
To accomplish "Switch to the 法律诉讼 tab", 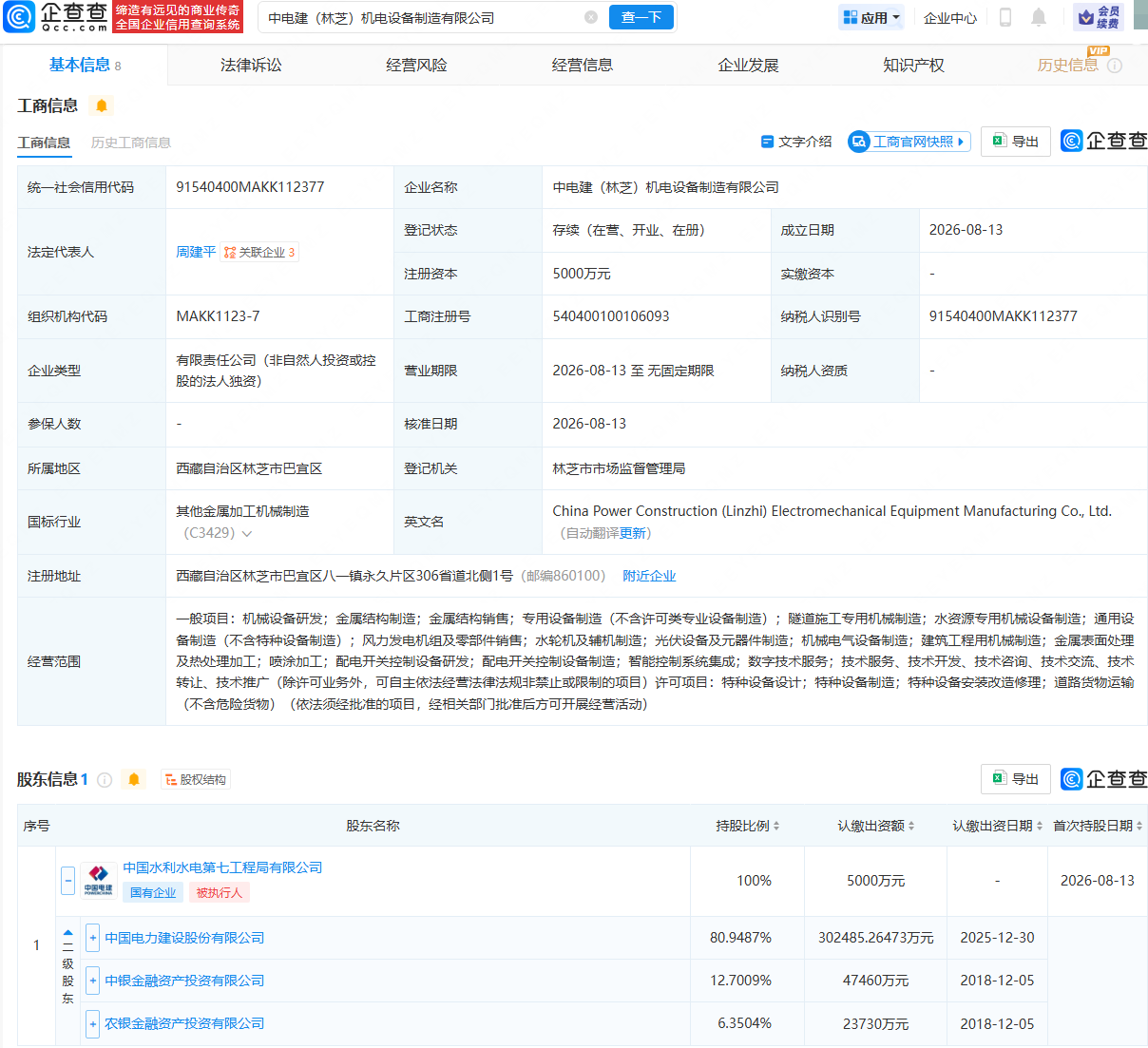I will [x=251, y=65].
